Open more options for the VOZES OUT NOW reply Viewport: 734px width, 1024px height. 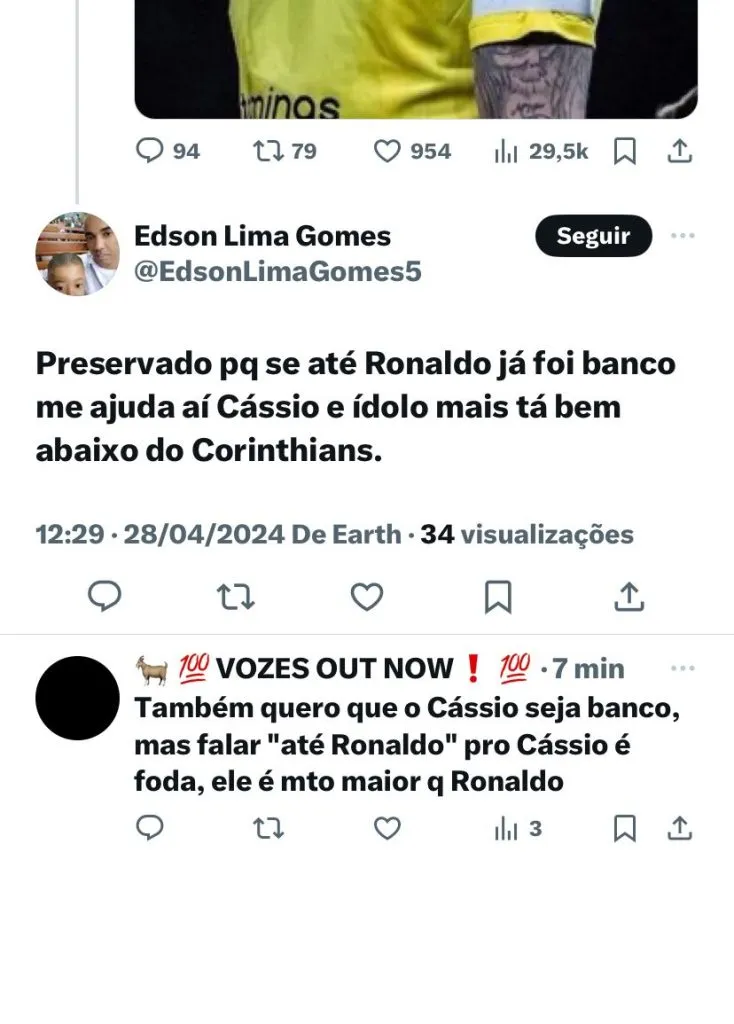pyautogui.click(x=682, y=668)
